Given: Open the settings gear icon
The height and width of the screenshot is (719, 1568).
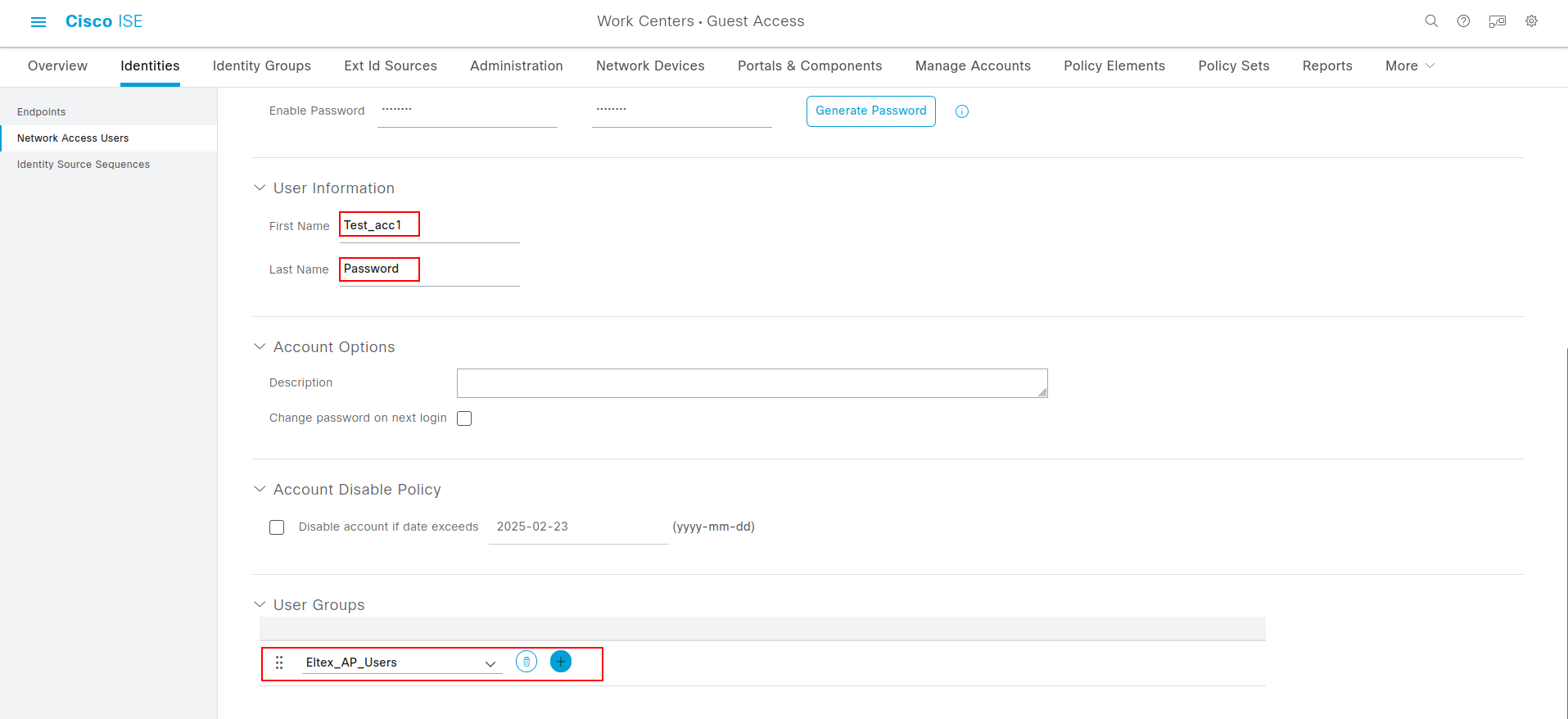Looking at the screenshot, I should click(x=1531, y=21).
